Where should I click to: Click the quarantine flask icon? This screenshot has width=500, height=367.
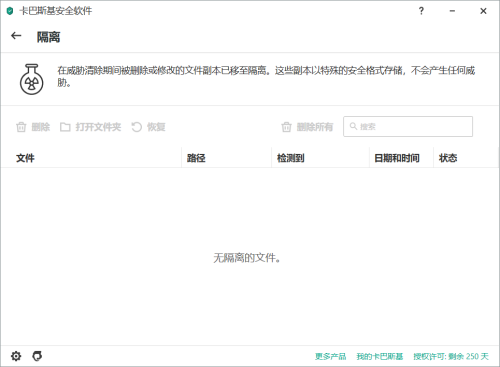point(32,79)
